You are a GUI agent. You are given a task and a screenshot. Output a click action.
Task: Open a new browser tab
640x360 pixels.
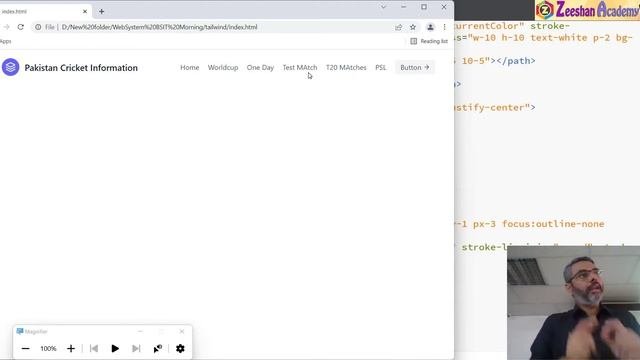tap(102, 11)
